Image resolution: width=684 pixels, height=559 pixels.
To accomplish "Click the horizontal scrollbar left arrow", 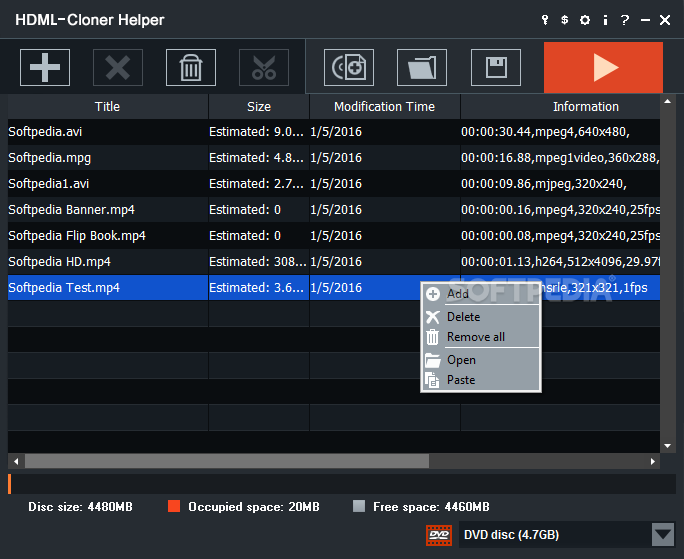I will pos(16,461).
